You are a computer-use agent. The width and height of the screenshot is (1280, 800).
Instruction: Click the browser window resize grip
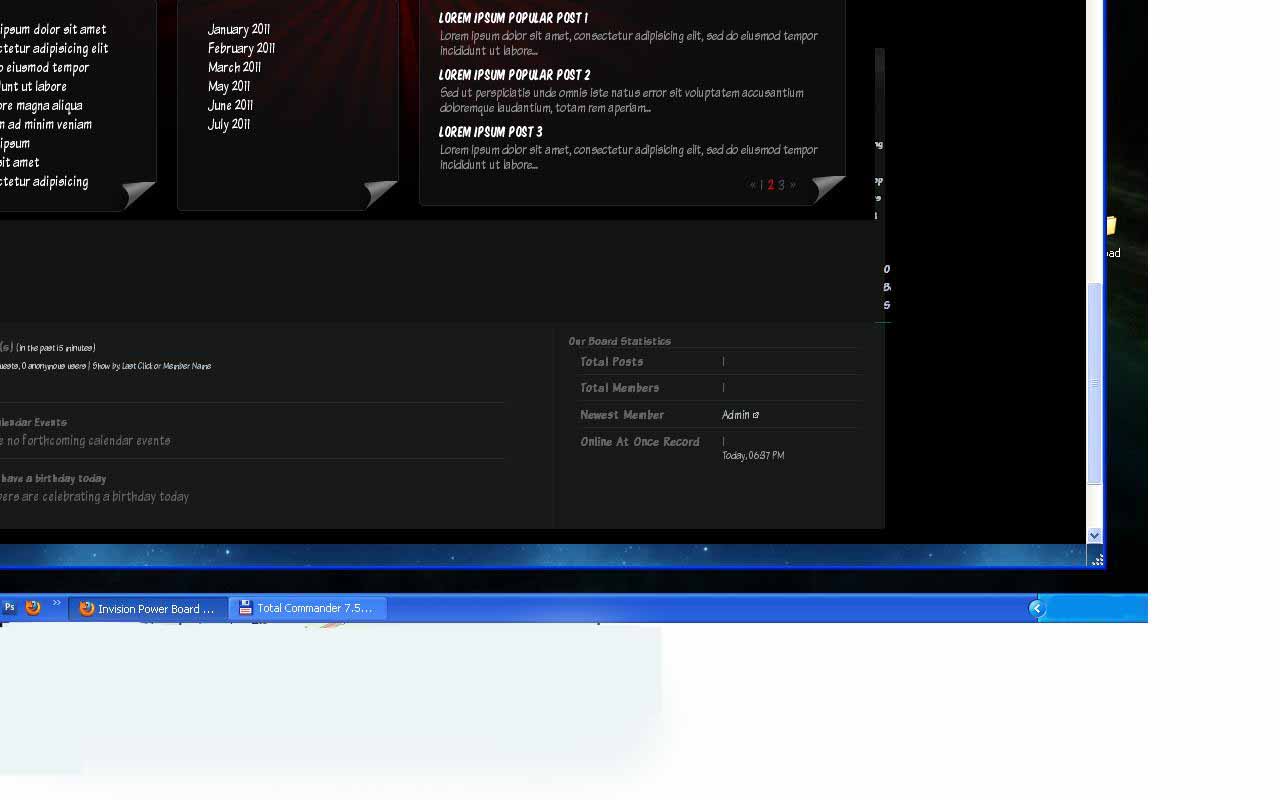1096,560
